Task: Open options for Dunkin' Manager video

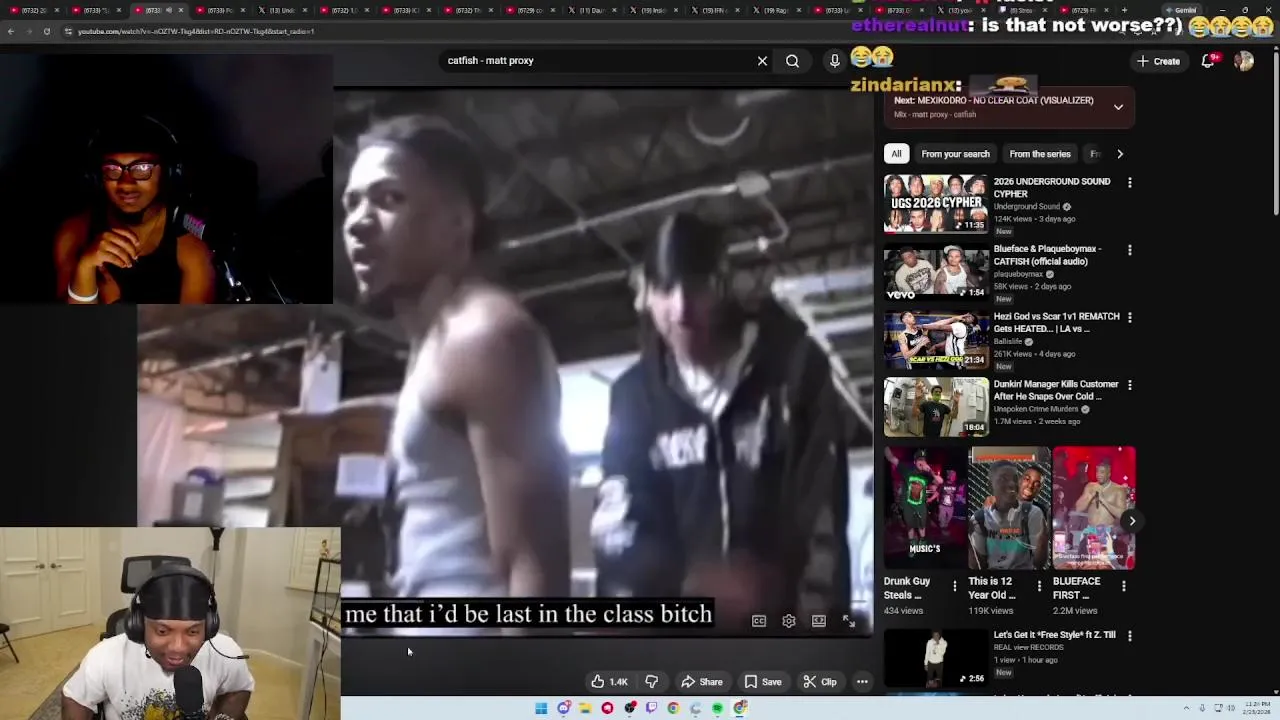Action: click(x=1130, y=385)
